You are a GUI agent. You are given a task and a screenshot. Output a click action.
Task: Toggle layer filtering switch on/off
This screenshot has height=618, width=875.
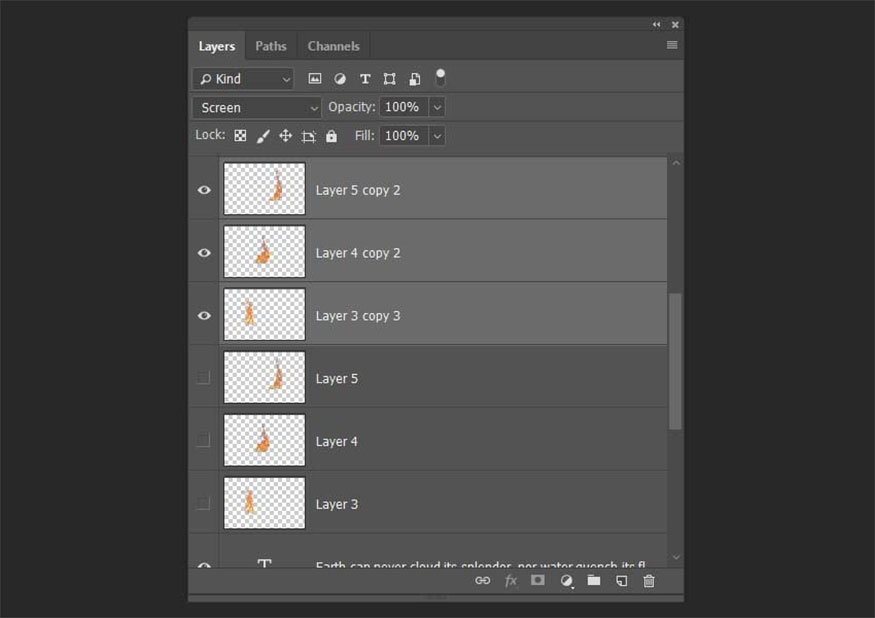[440, 78]
